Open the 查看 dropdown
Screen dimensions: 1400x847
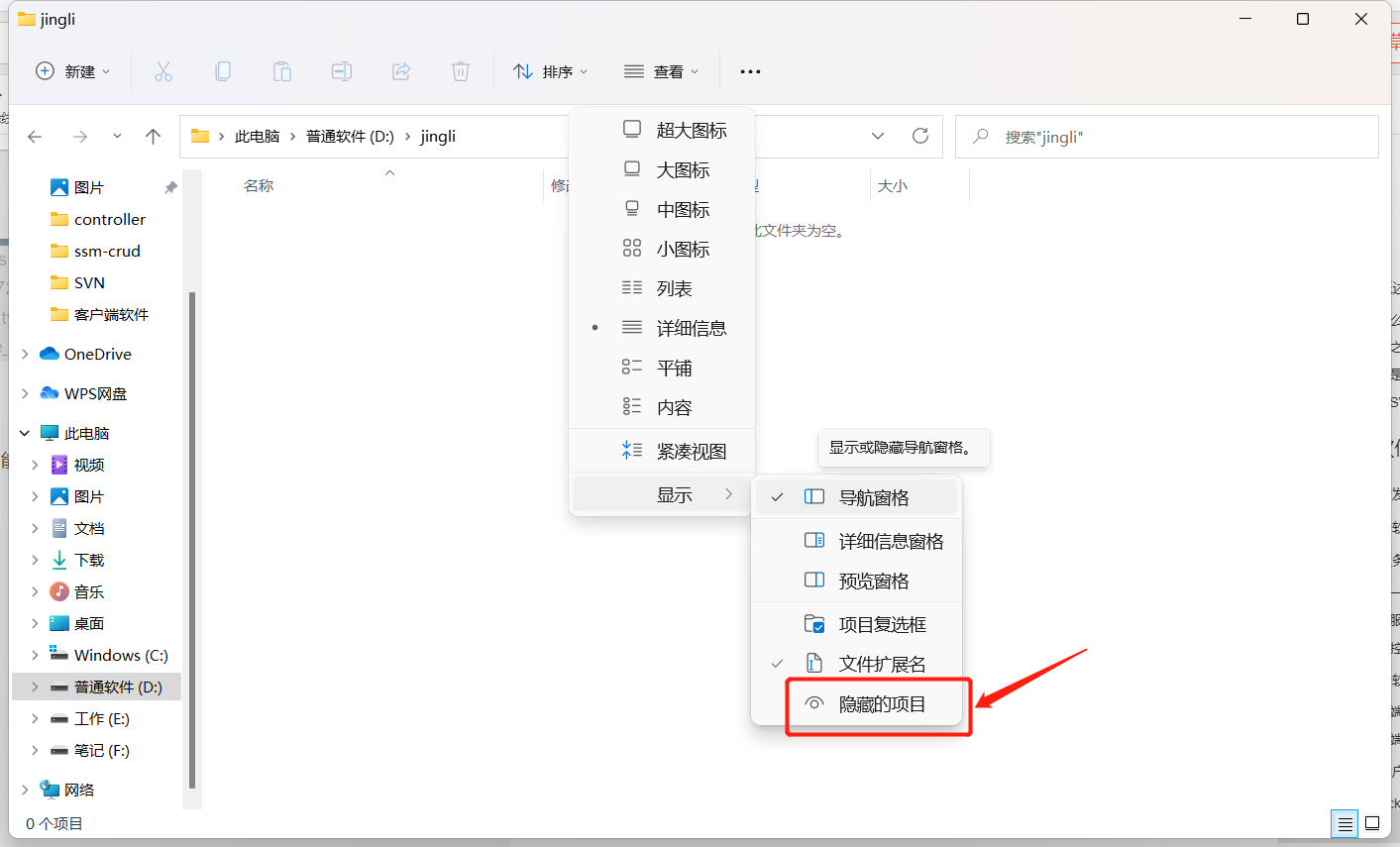click(x=662, y=71)
